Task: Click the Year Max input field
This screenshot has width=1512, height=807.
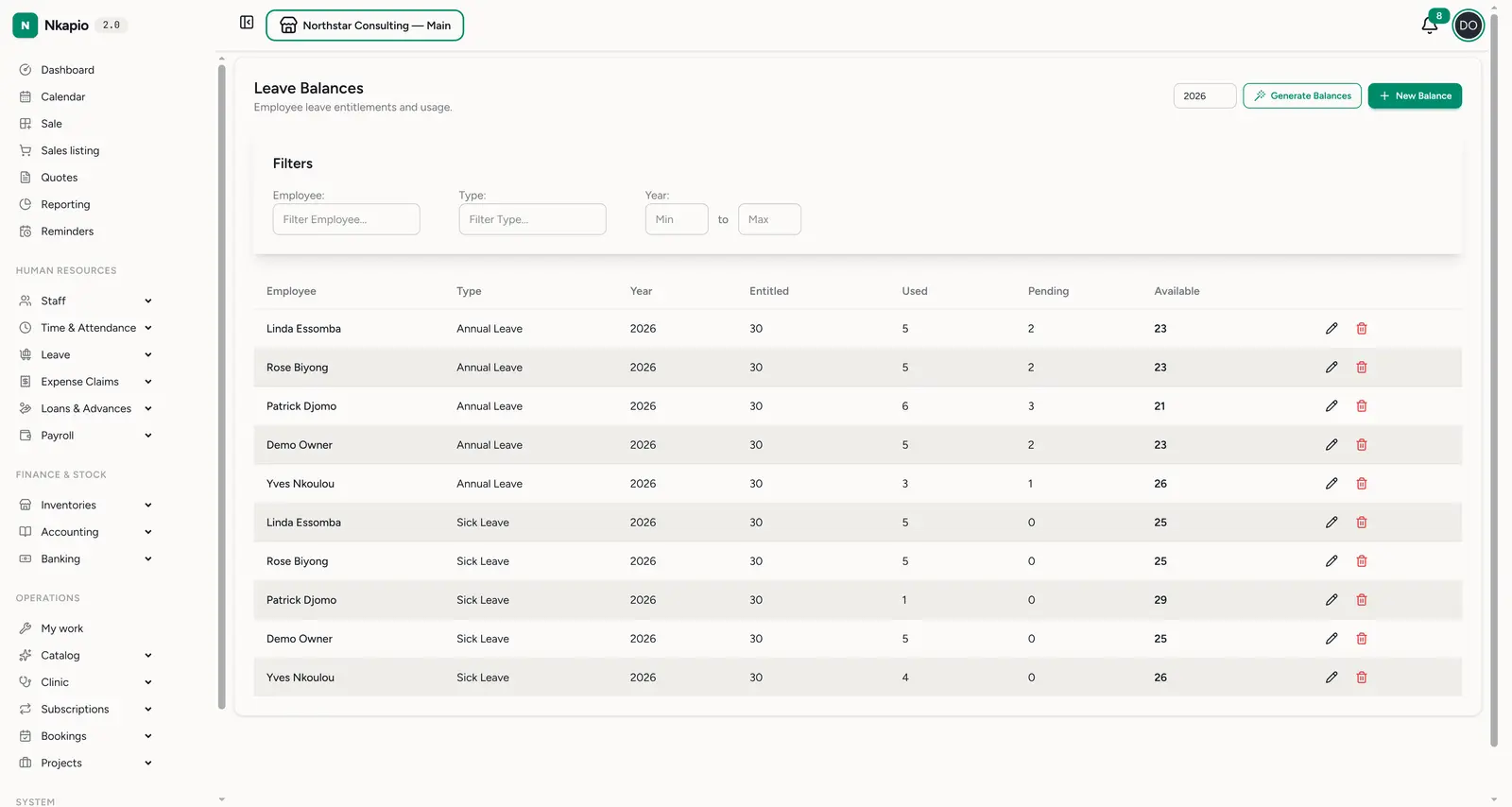Action: point(769,219)
